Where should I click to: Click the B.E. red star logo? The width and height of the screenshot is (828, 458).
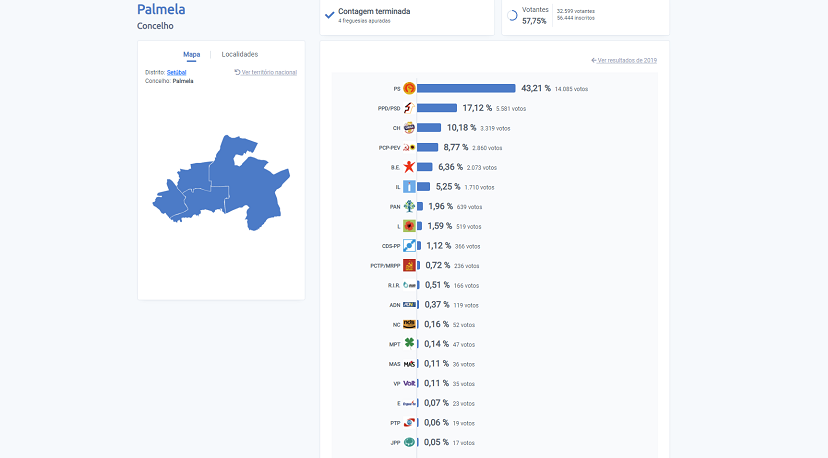coord(408,167)
